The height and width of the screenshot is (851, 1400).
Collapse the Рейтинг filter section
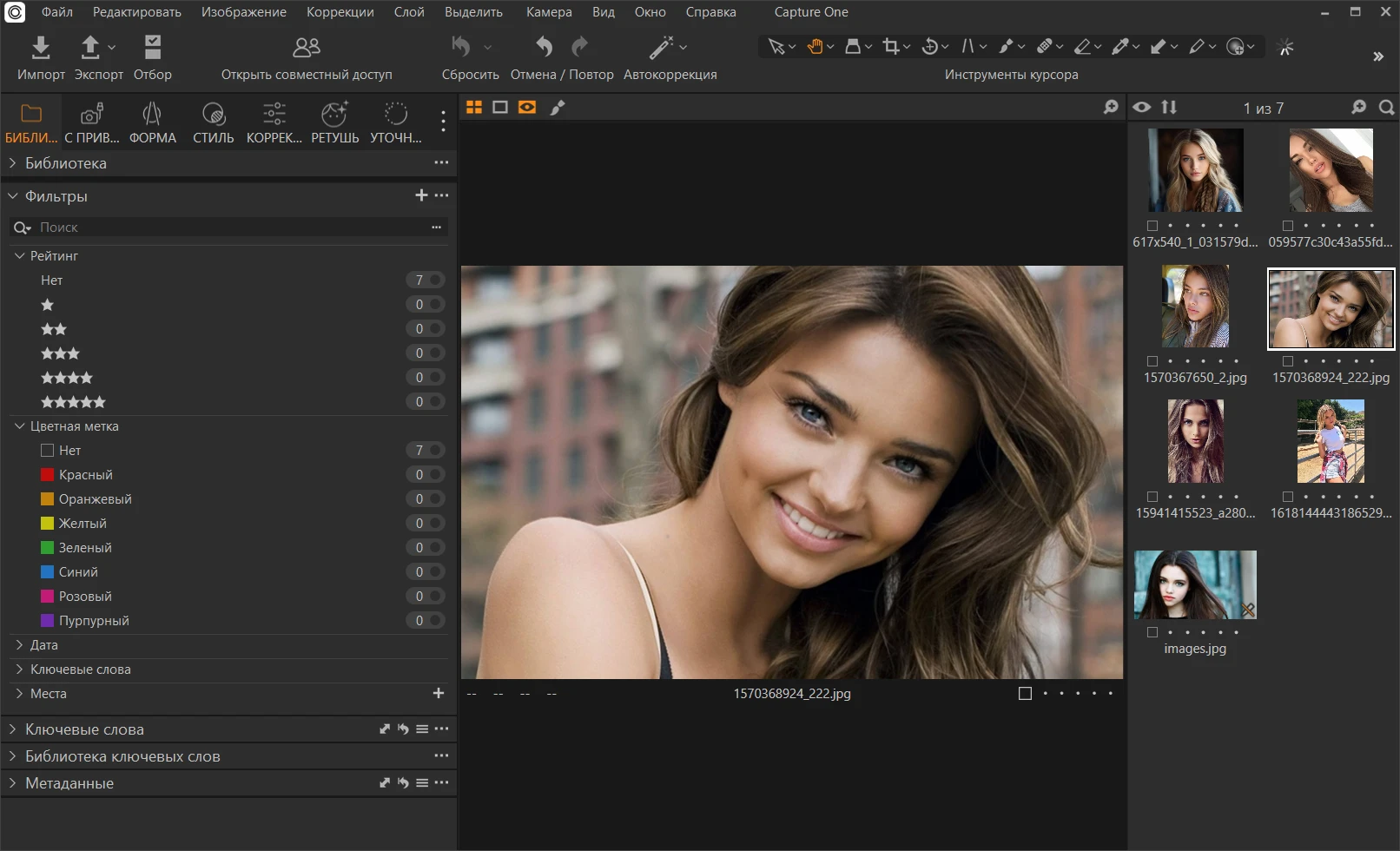(x=19, y=256)
